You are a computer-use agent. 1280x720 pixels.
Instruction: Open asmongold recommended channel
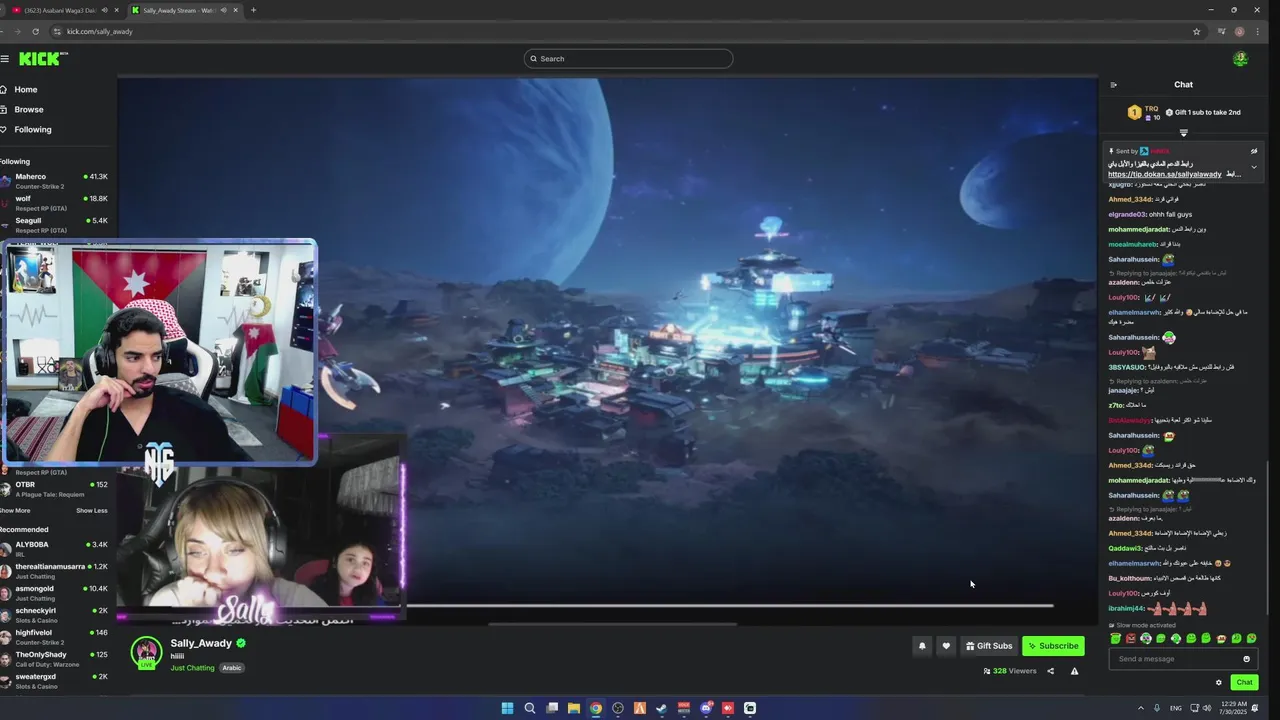tap(55, 593)
